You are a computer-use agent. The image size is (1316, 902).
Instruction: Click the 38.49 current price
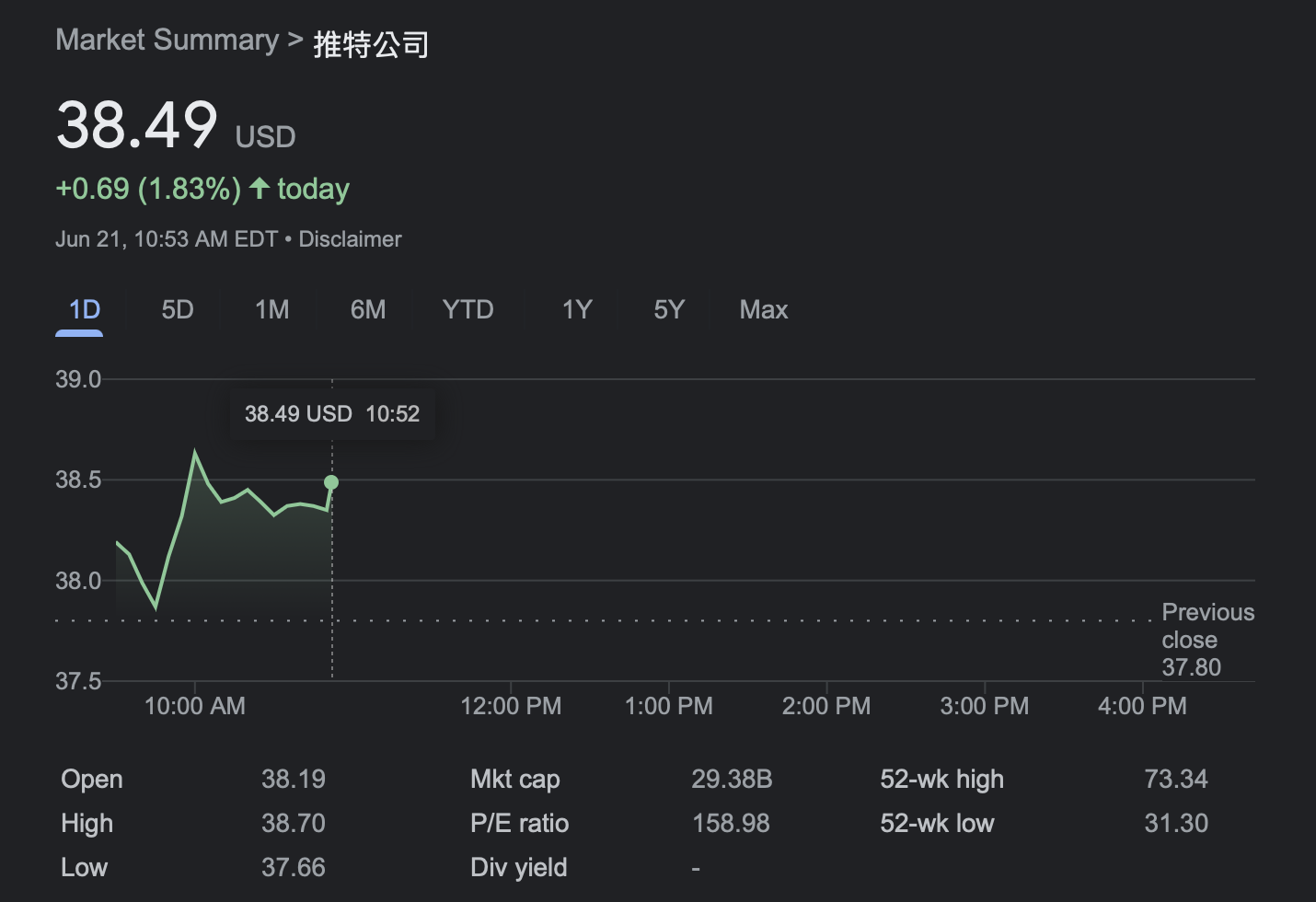coord(136,125)
